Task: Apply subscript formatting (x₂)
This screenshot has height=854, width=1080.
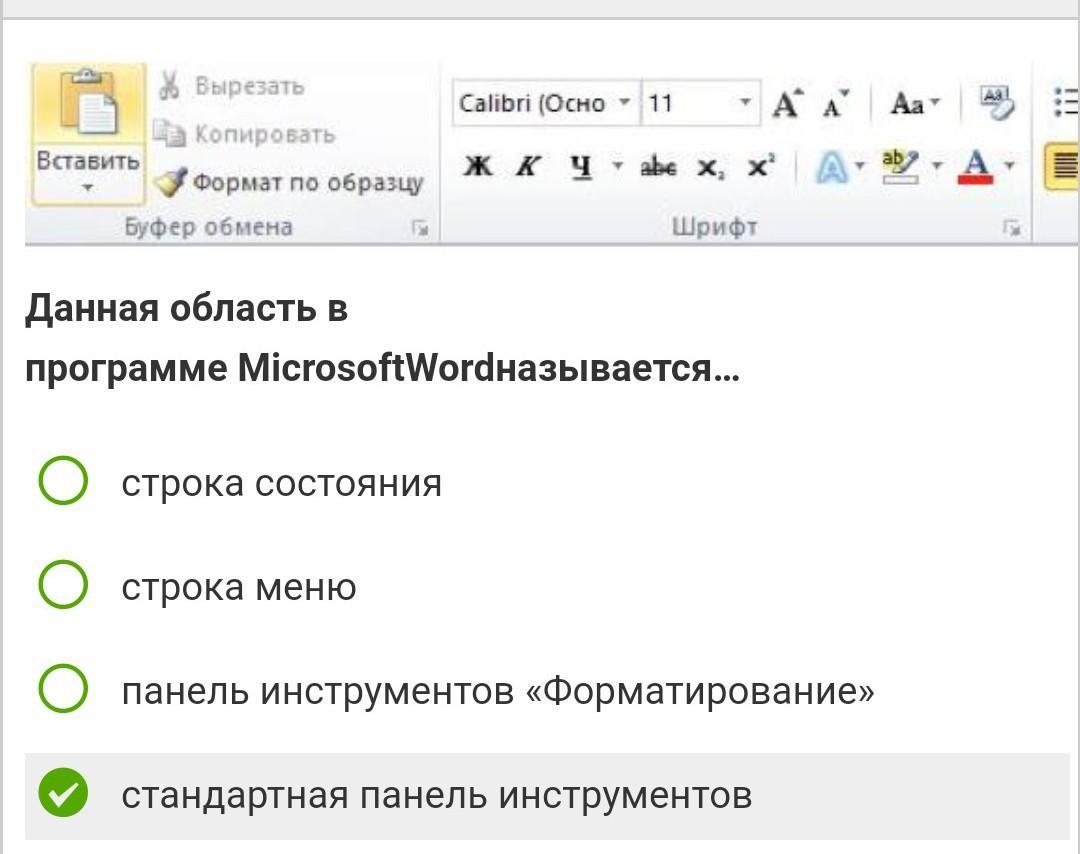Action: 709,167
